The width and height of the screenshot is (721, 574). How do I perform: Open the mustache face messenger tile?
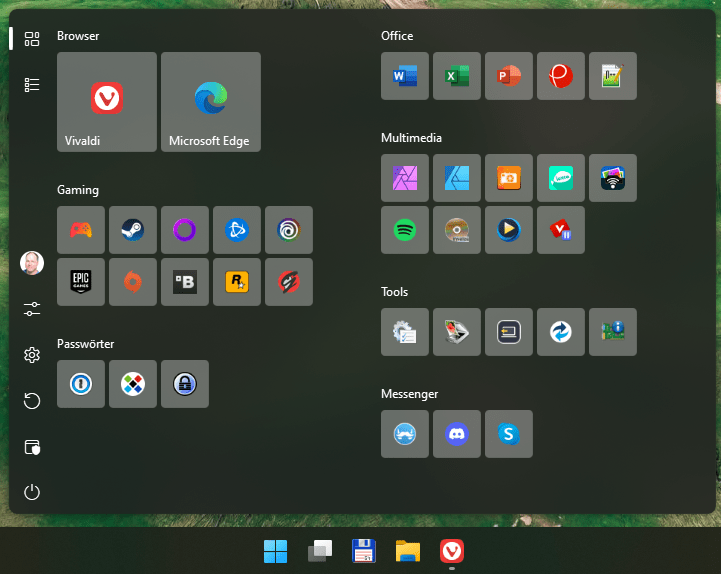click(405, 434)
